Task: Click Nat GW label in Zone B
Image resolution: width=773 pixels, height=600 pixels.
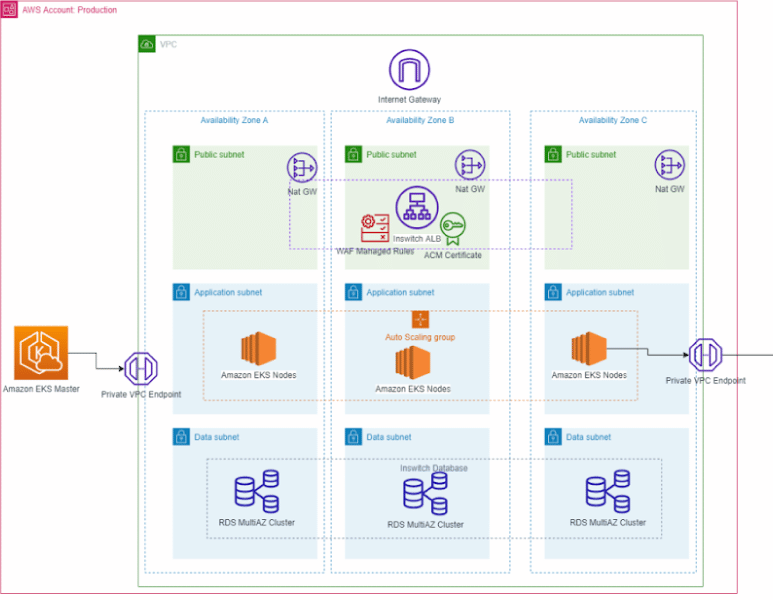Action: (x=470, y=189)
